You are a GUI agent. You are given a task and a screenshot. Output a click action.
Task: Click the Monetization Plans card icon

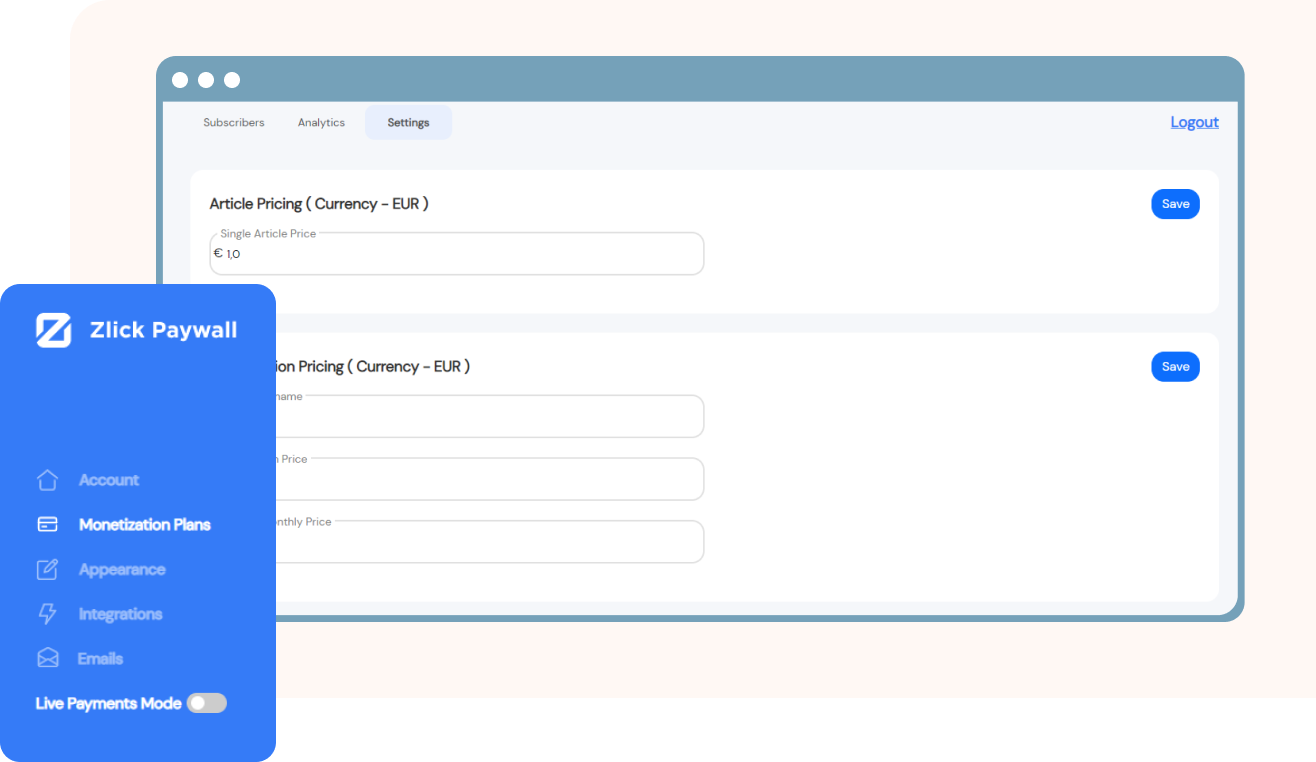tap(47, 525)
